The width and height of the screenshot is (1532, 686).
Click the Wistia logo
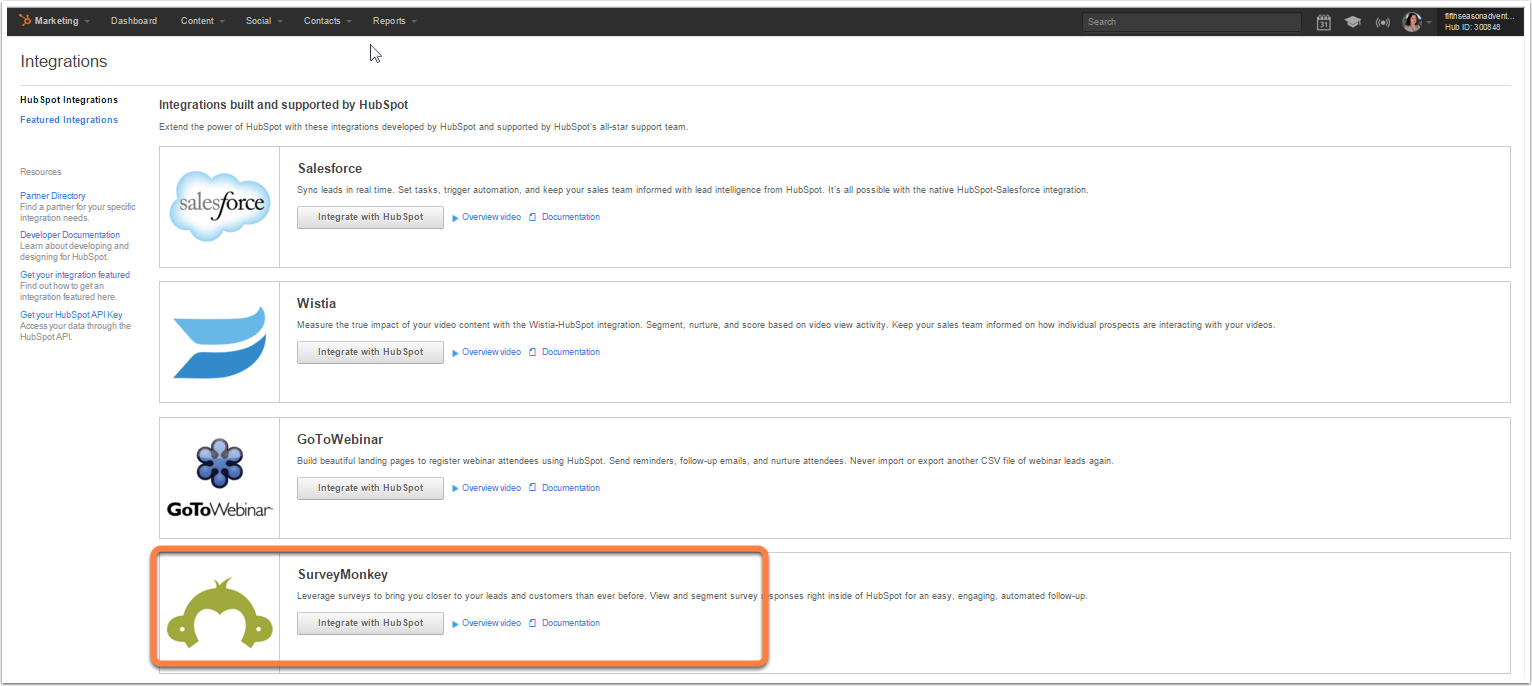pyautogui.click(x=220, y=342)
